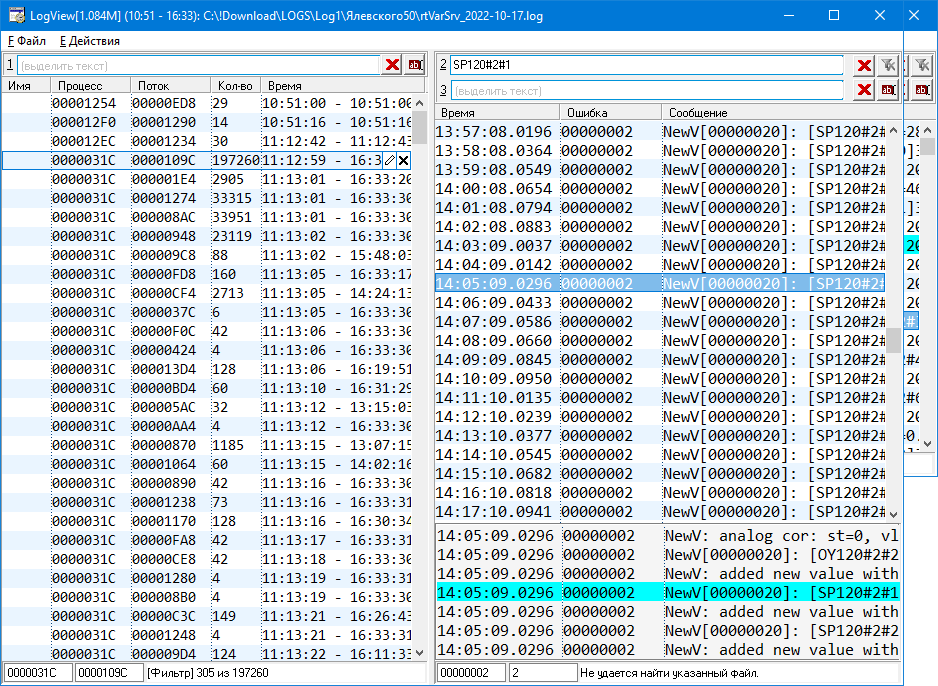
Task: Click the funnel icon in the background window
Action: [x=922, y=65]
